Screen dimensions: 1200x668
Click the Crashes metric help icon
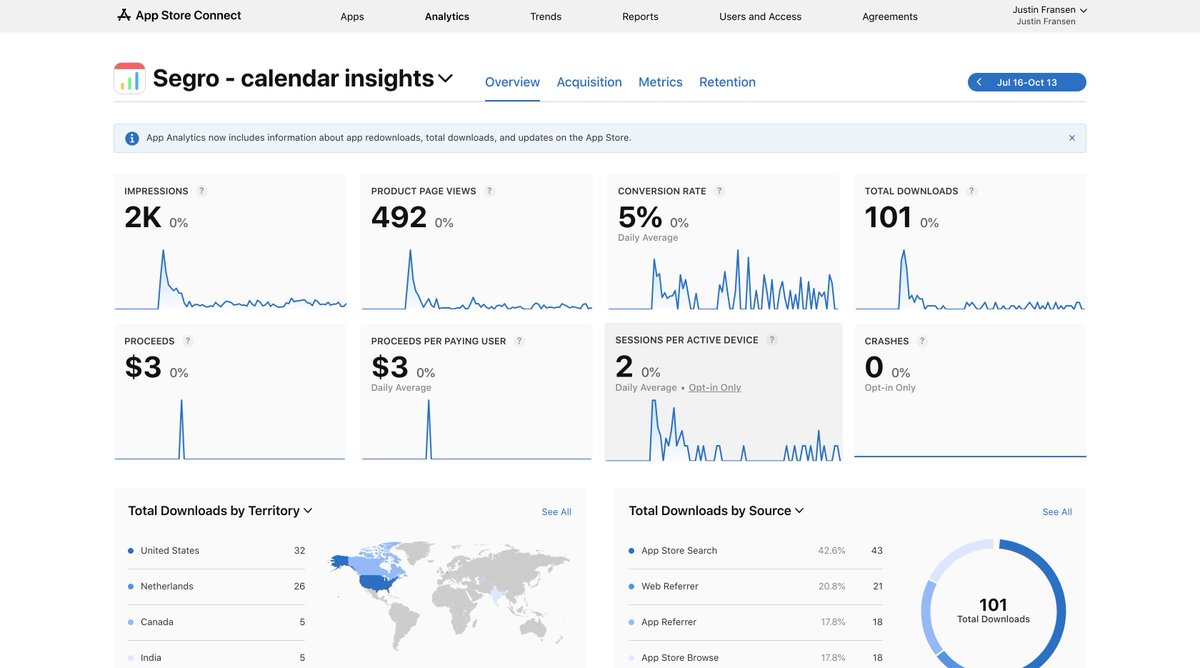click(x=920, y=340)
